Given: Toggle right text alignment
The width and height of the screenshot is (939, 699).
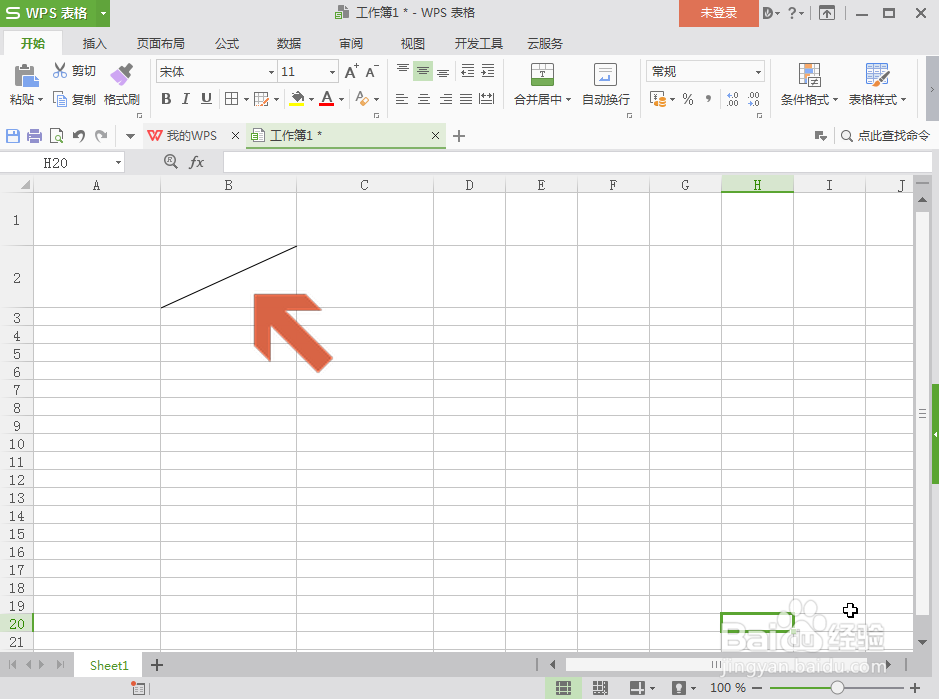Looking at the screenshot, I should 445,99.
